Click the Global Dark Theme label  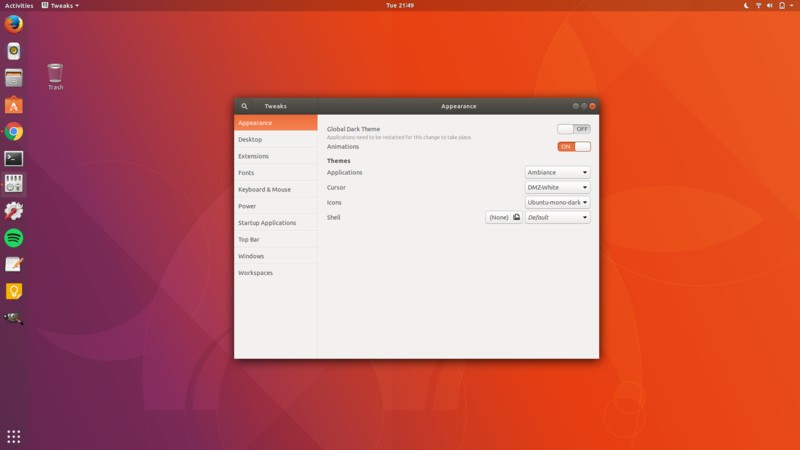click(354, 129)
